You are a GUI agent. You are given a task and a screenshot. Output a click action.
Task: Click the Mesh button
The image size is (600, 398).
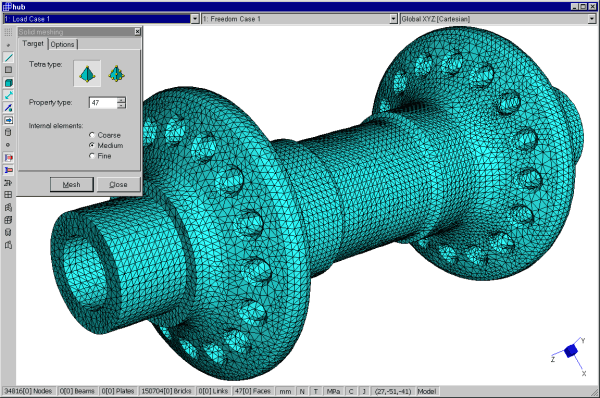[72, 184]
